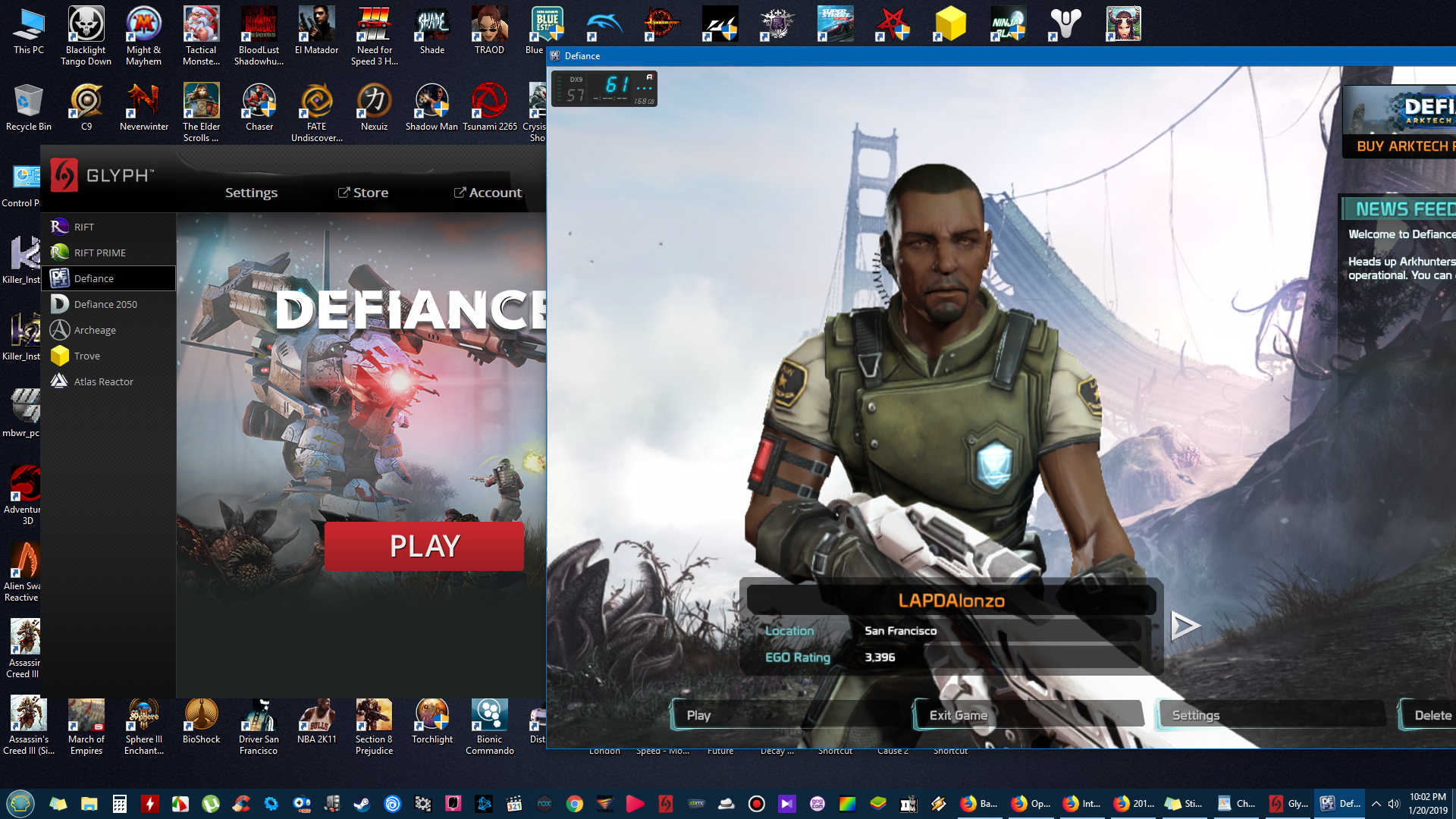The height and width of the screenshot is (819, 1456).
Task: Open Tactical Monsters desktop shortcut
Action: coord(201,36)
